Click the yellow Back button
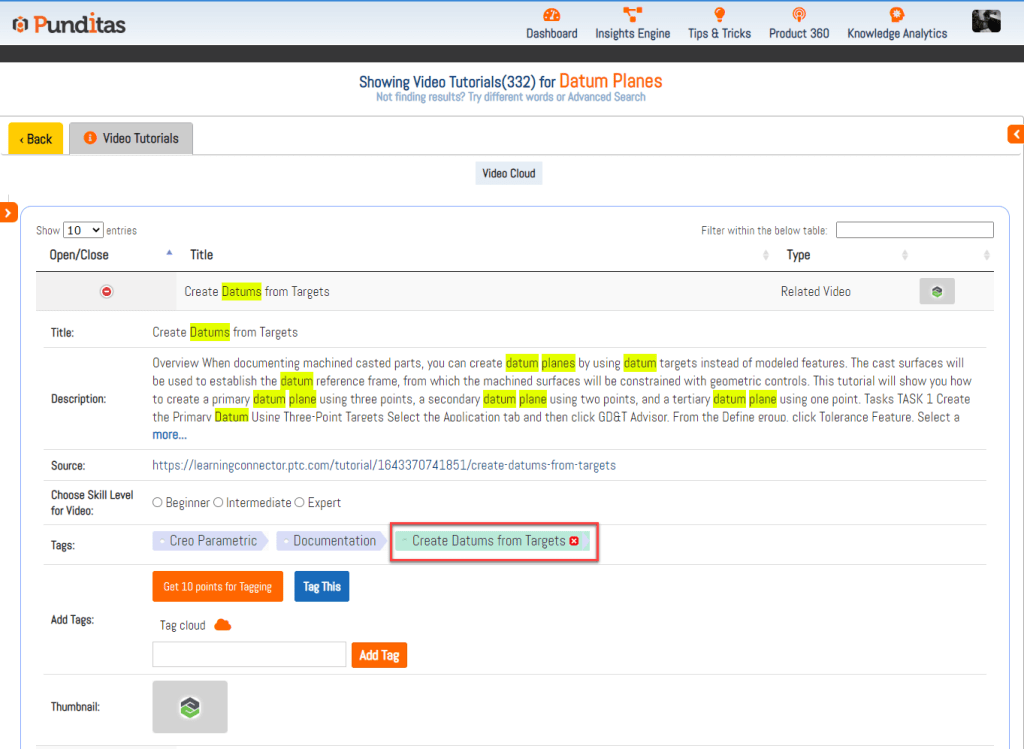 [x=36, y=139]
